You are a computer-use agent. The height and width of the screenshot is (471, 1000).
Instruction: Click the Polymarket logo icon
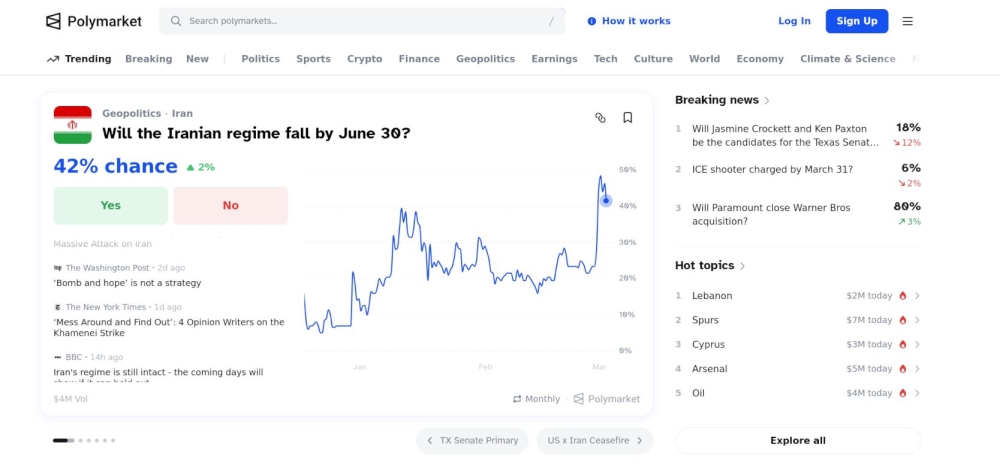tap(54, 21)
